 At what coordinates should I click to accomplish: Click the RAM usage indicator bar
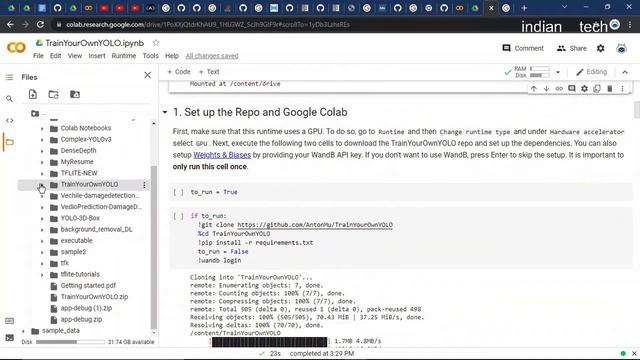[540, 69]
